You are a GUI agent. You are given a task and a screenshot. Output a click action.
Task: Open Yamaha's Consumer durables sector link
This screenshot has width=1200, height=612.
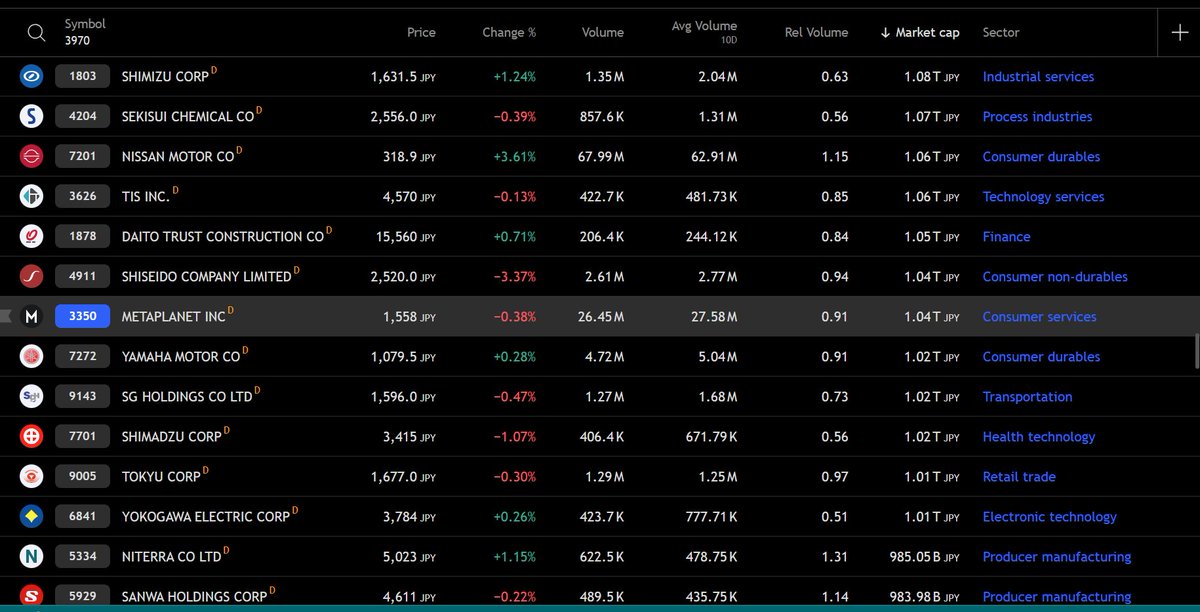pyautogui.click(x=1041, y=356)
